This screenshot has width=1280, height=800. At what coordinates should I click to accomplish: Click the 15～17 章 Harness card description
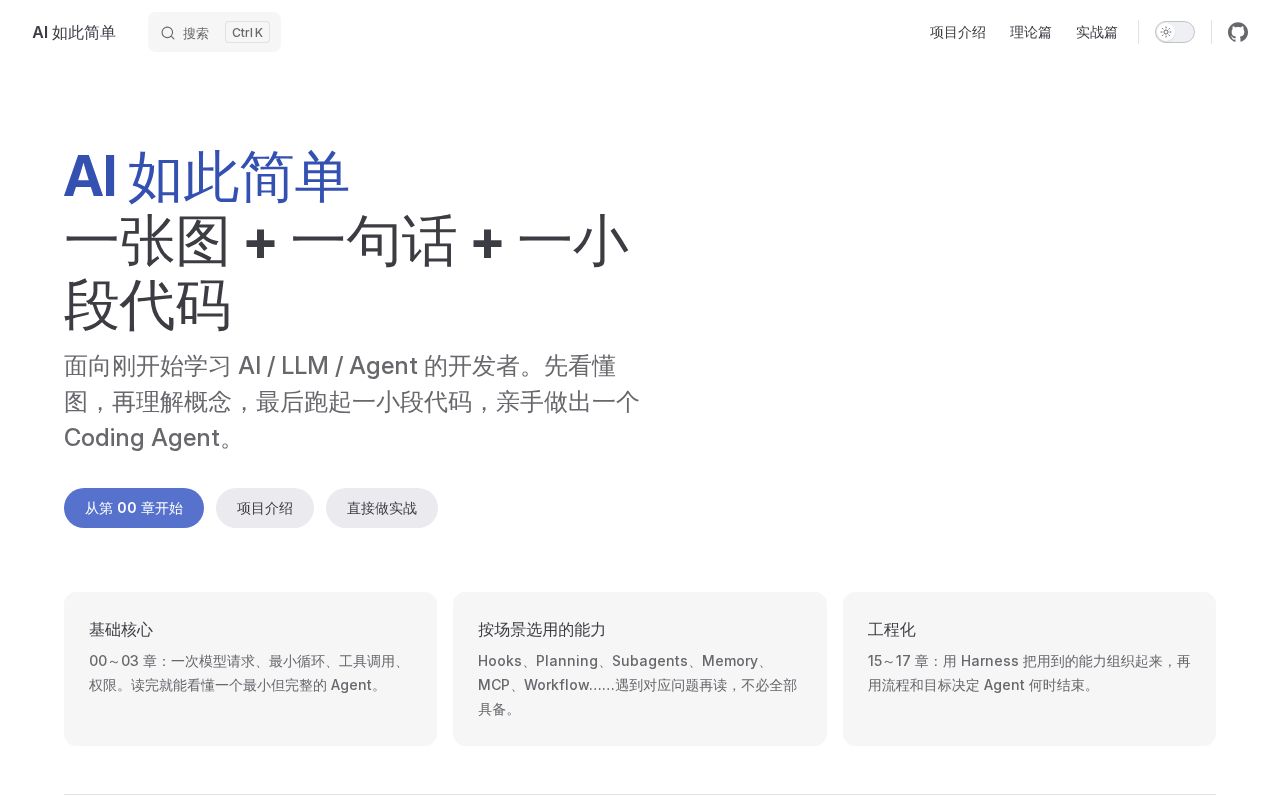point(1029,673)
